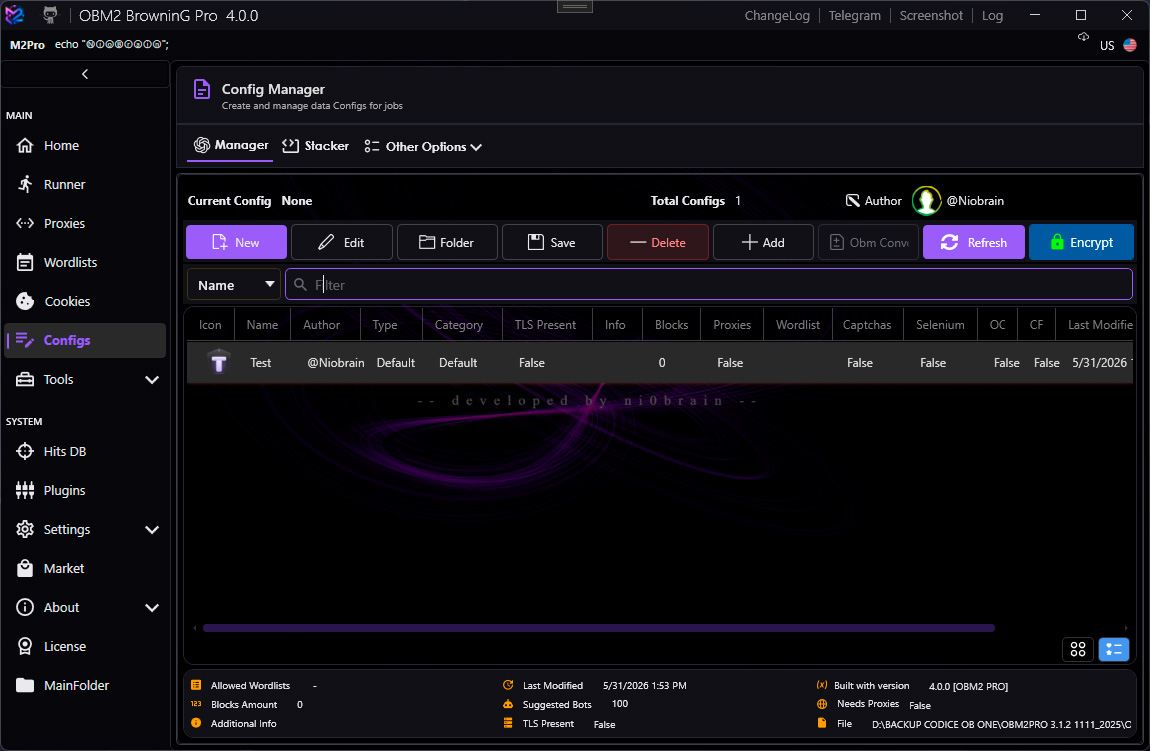Click the Encrypt button

(1081, 242)
